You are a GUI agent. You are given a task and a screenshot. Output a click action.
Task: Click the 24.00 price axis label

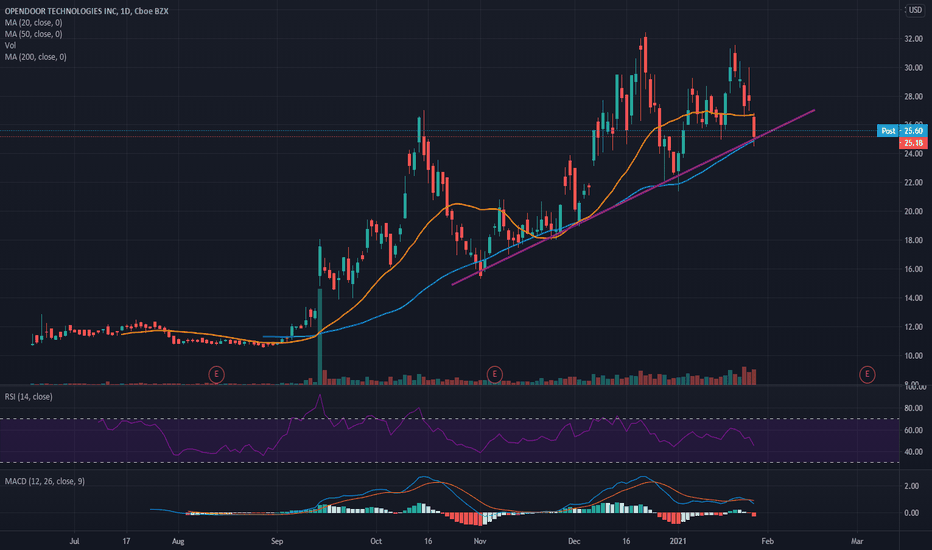click(x=914, y=154)
